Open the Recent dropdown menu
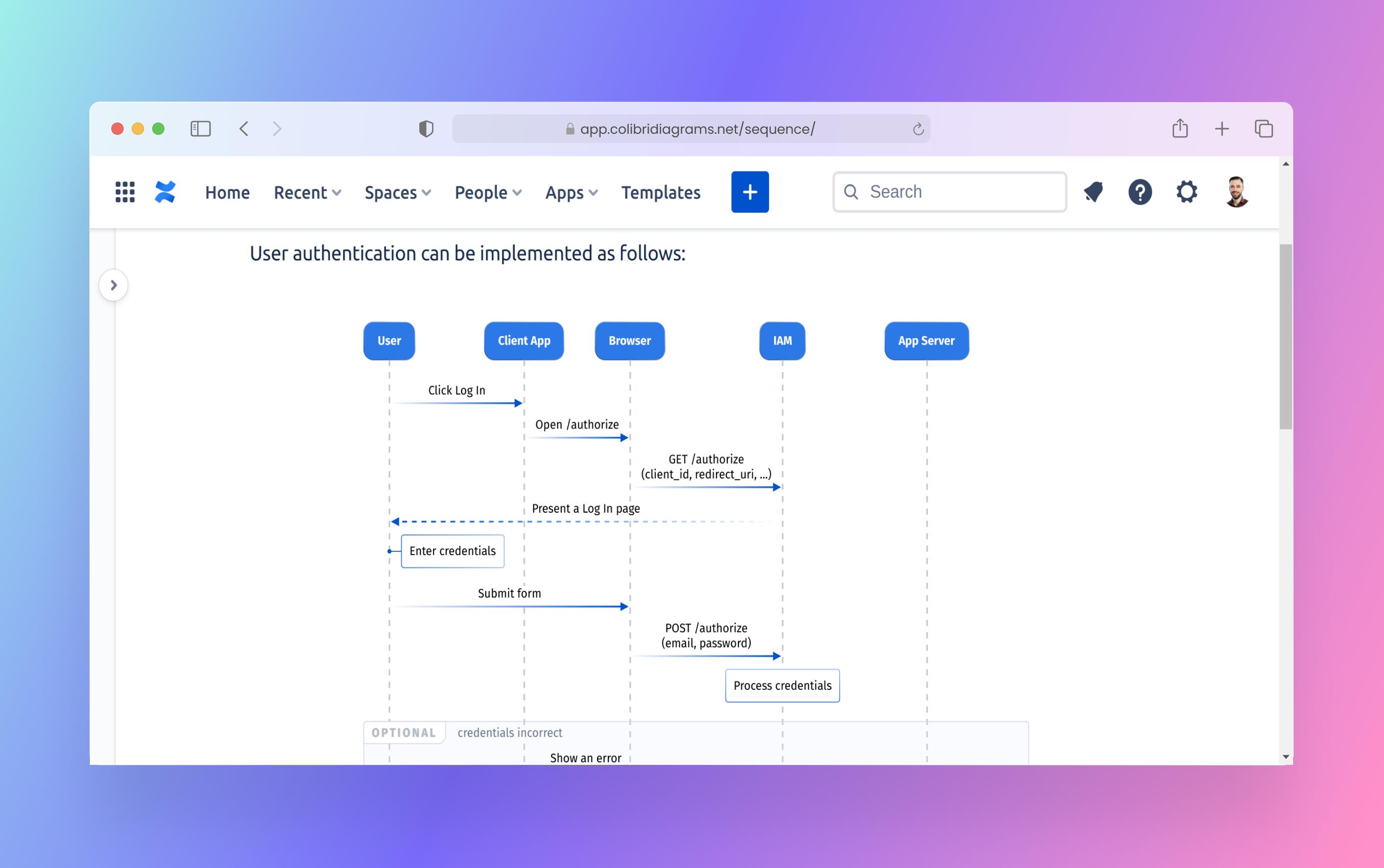 [307, 192]
